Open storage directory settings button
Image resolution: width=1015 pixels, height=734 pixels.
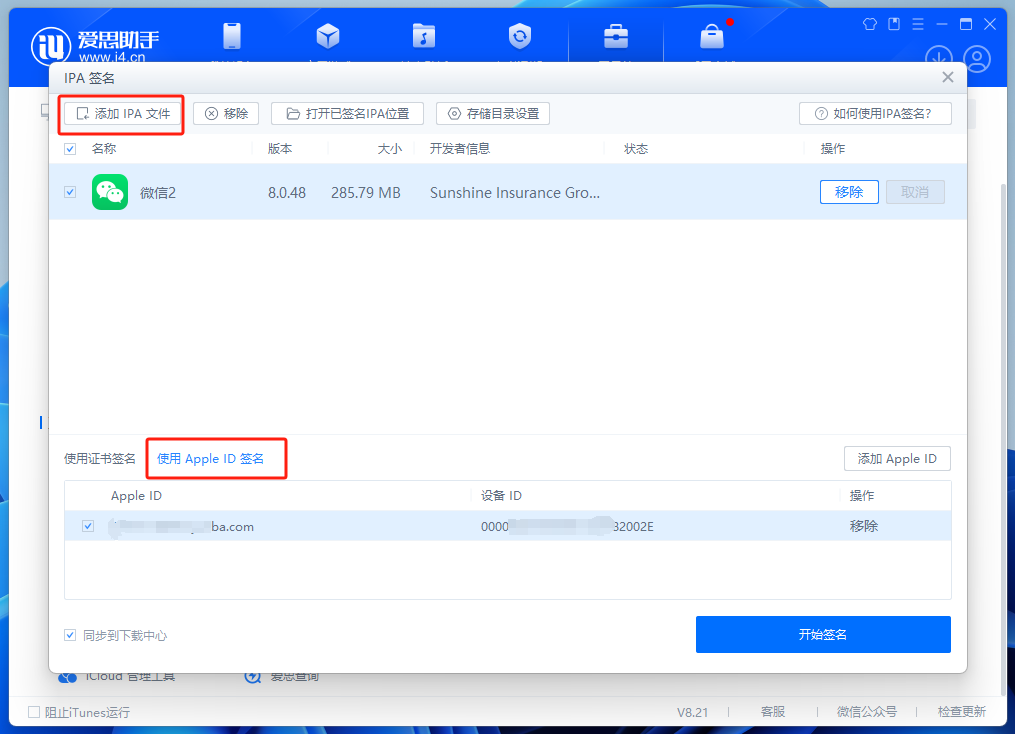(x=493, y=114)
